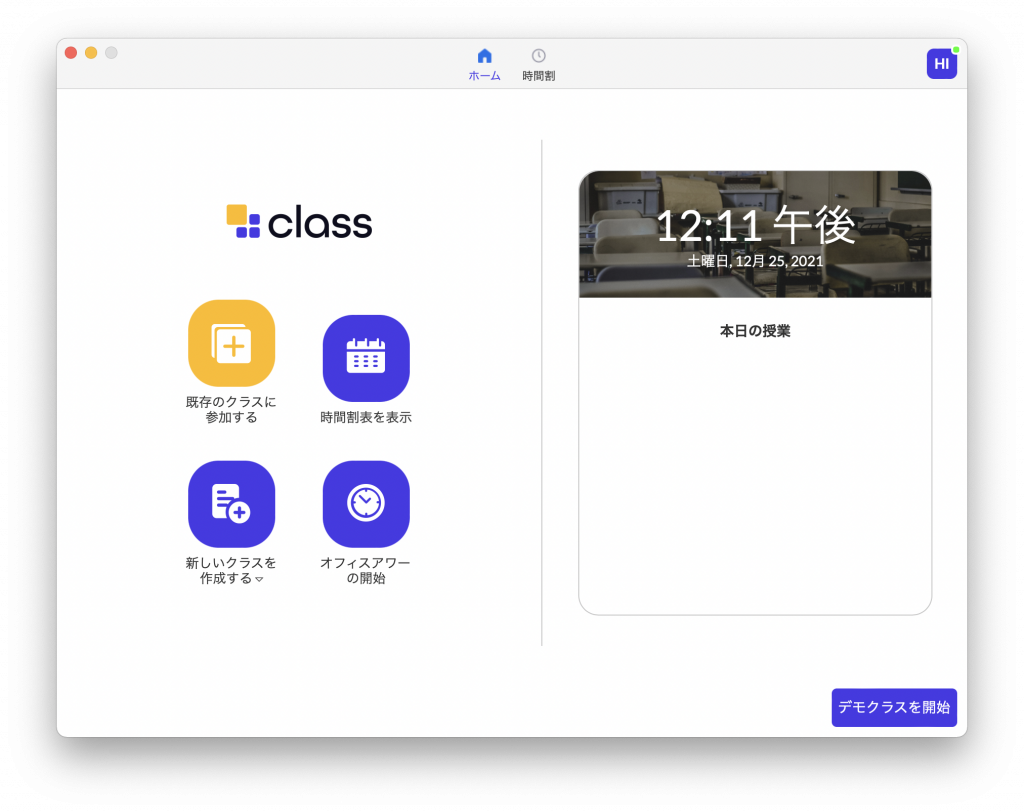Click the 12:11 午後 clock display
This screenshot has height=812, width=1024.
point(755,226)
